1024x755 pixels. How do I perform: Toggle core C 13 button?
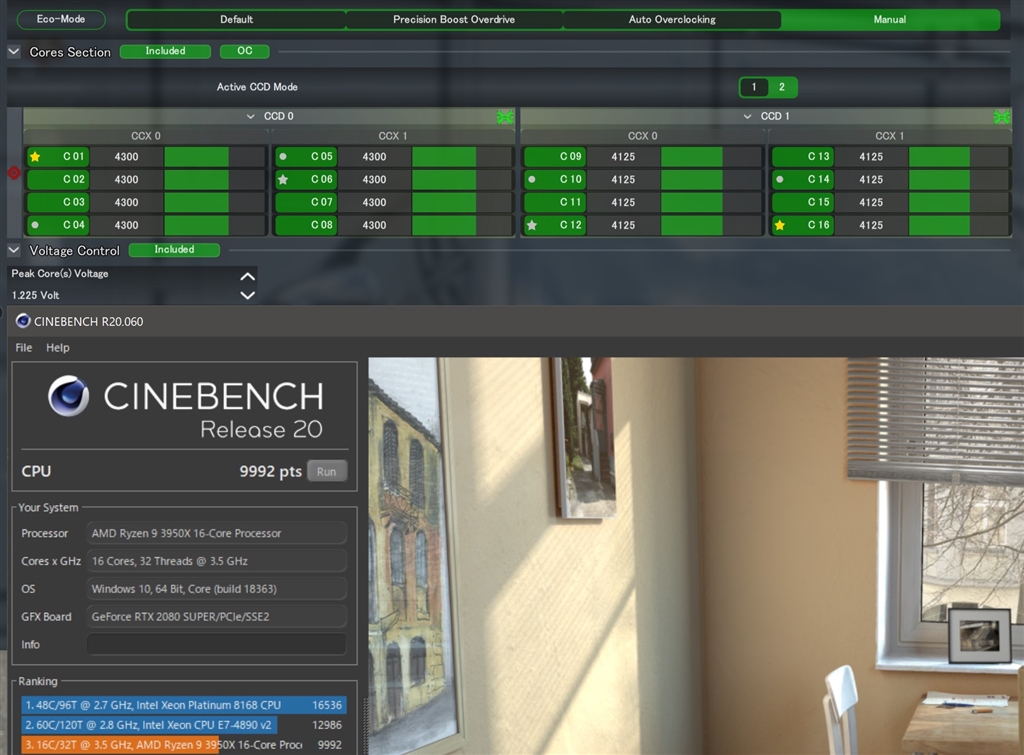click(x=803, y=157)
